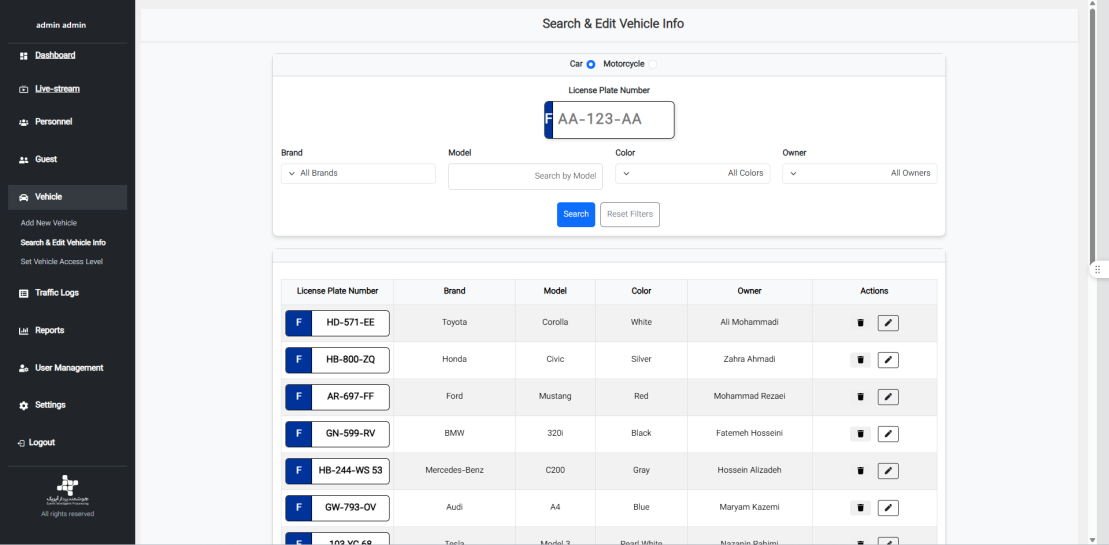
Task: Delete the Toyota Corolla vehicle row
Action: pos(860,323)
